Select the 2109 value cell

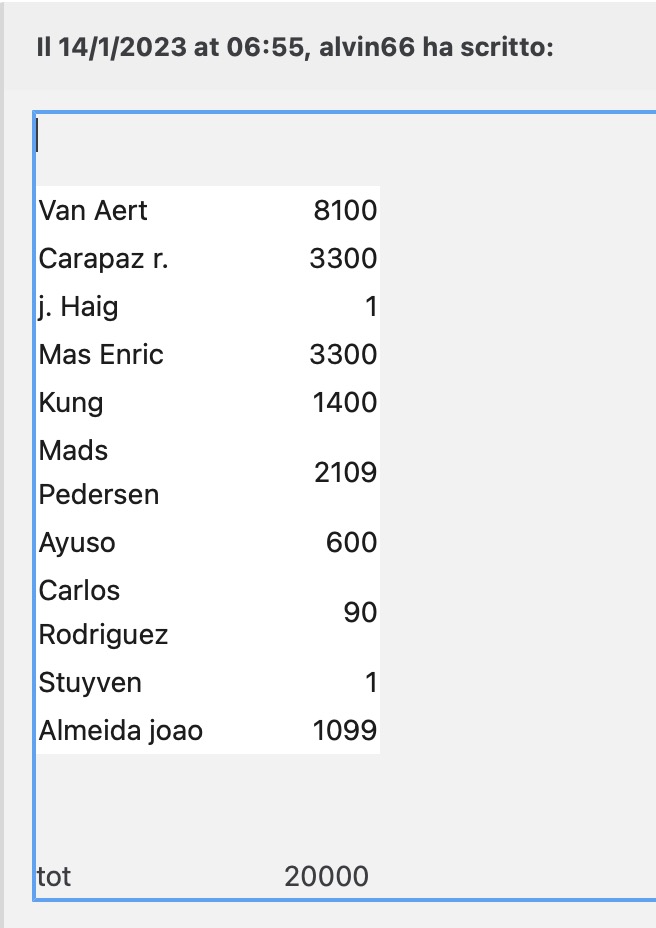[x=345, y=472]
